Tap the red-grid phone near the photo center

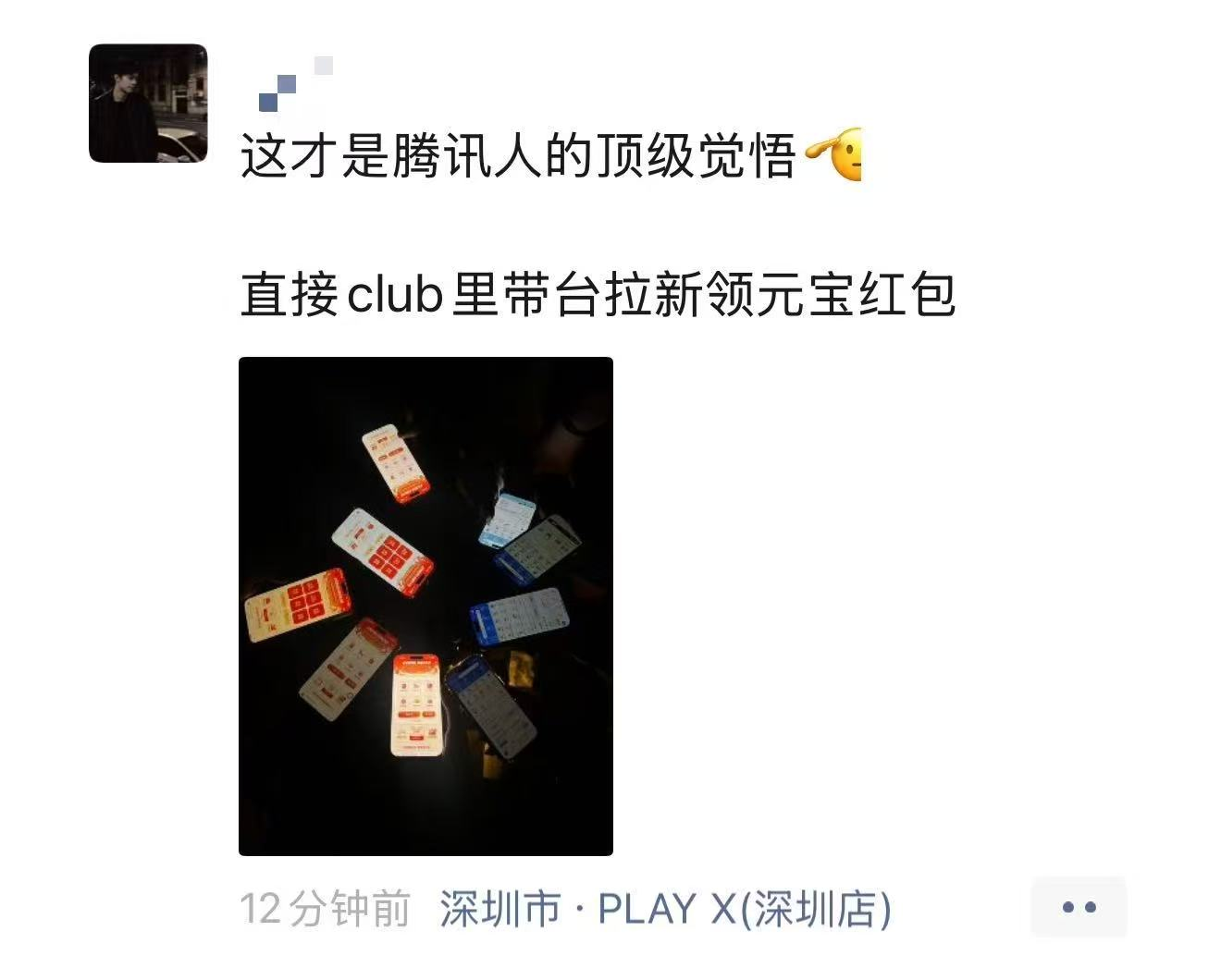pyautogui.click(x=383, y=552)
